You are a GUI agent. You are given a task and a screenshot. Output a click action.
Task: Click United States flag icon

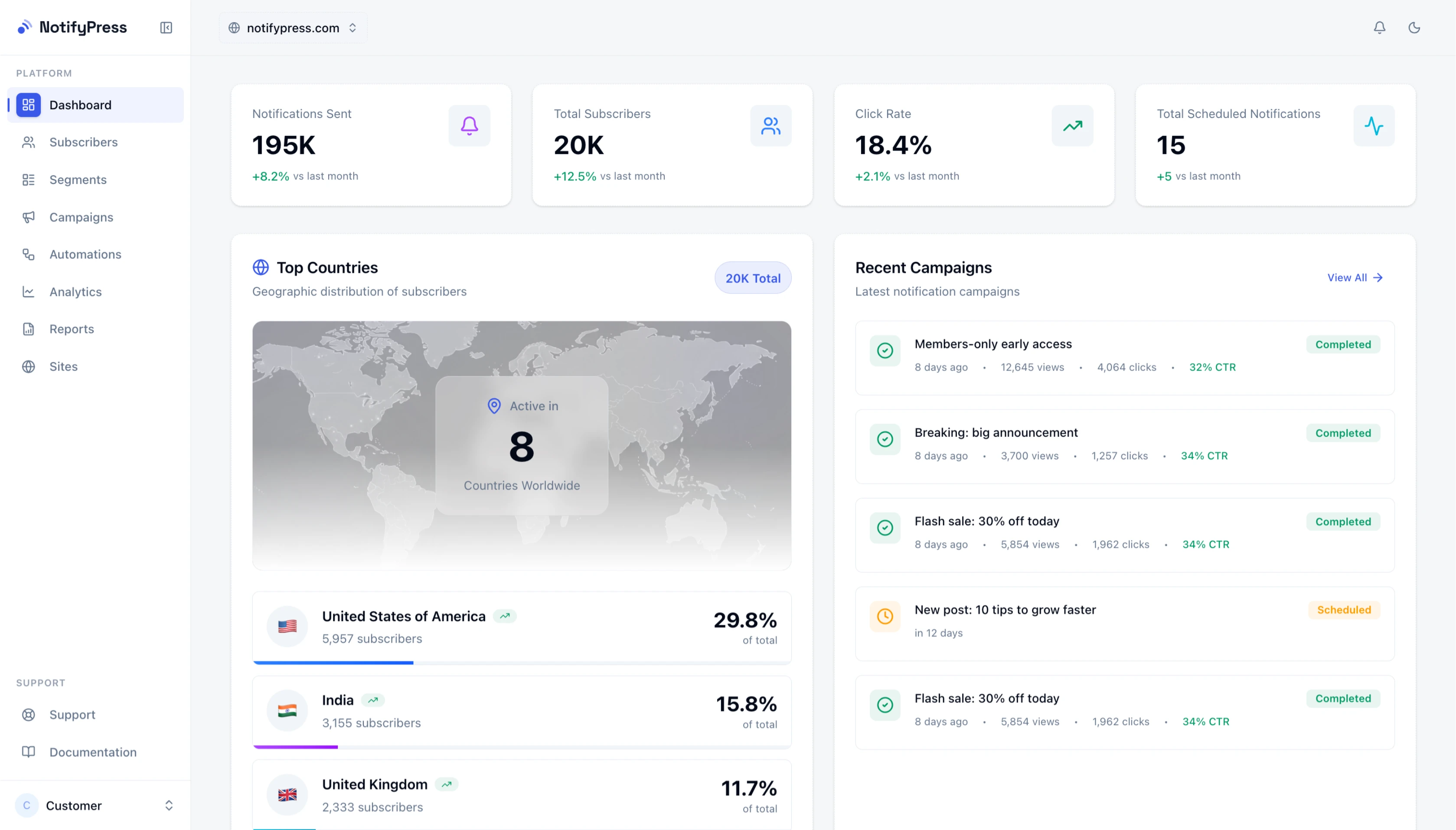287,627
